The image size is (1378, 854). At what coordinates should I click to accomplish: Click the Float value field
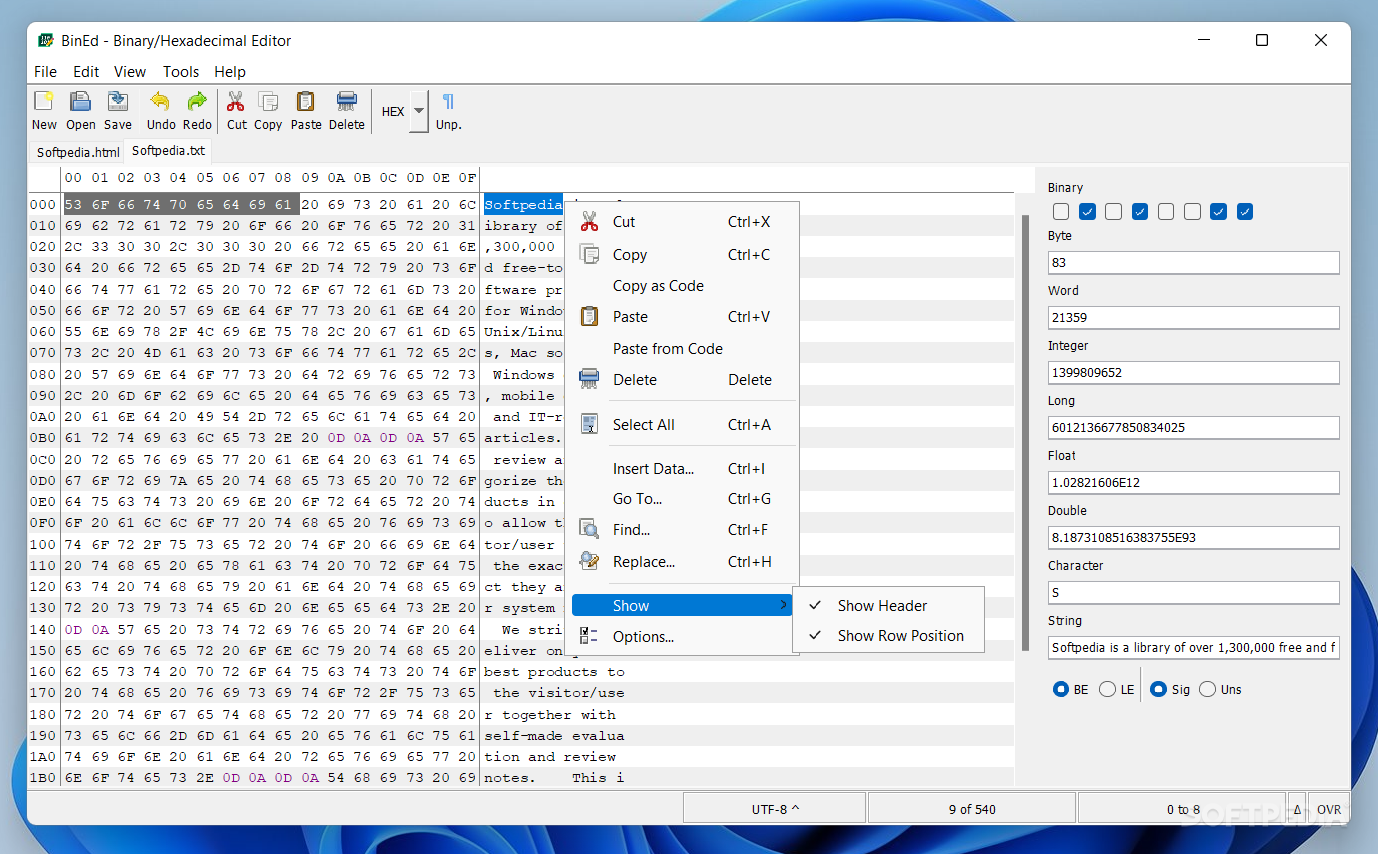1193,483
